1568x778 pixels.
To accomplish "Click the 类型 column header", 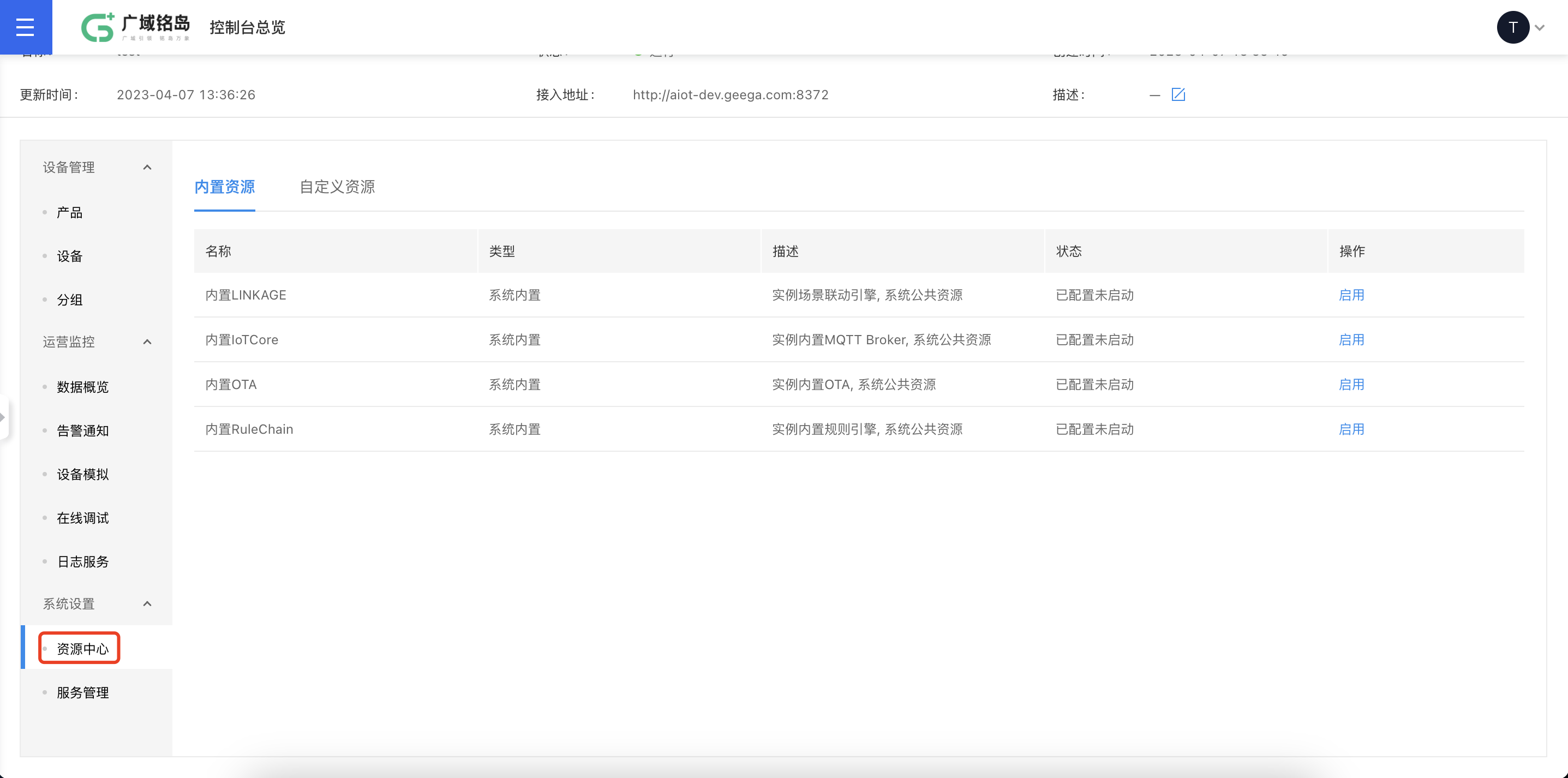I will pos(619,251).
